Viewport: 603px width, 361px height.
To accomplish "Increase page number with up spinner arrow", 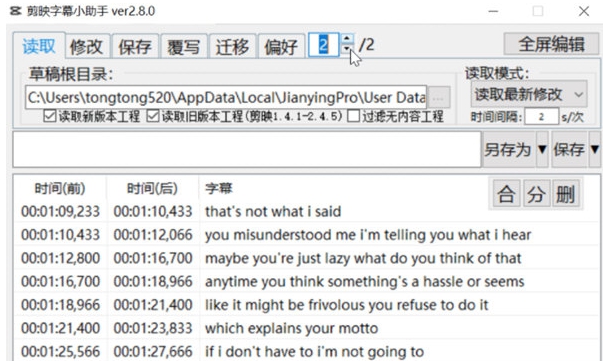I will pos(347,39).
